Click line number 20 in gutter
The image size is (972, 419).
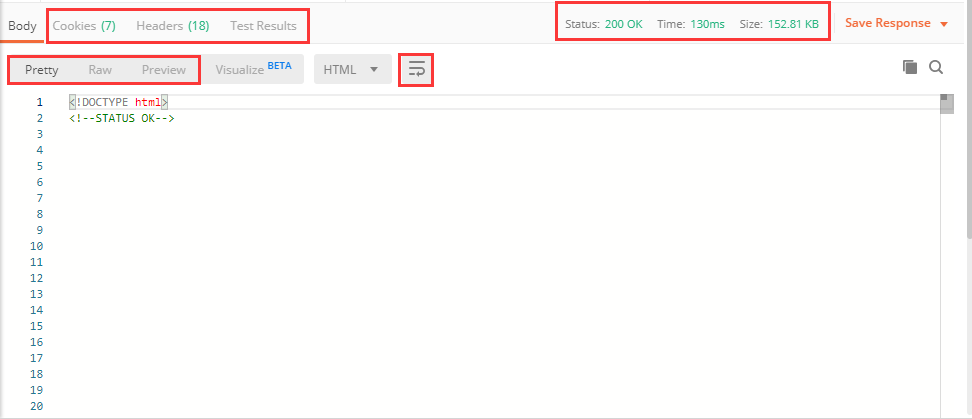pyautogui.click(x=37, y=406)
